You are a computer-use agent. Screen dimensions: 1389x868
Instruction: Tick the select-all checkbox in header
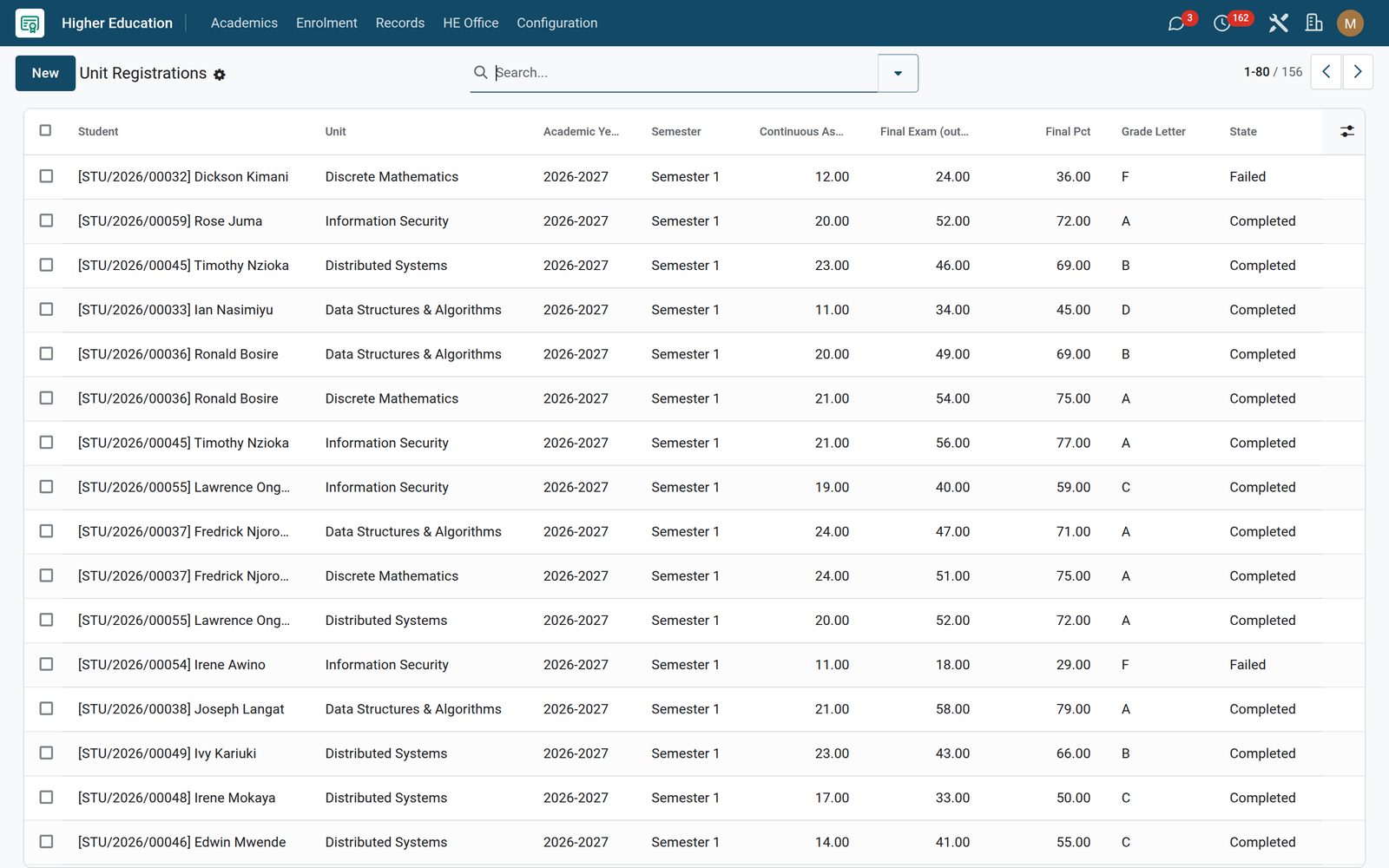[x=46, y=130]
